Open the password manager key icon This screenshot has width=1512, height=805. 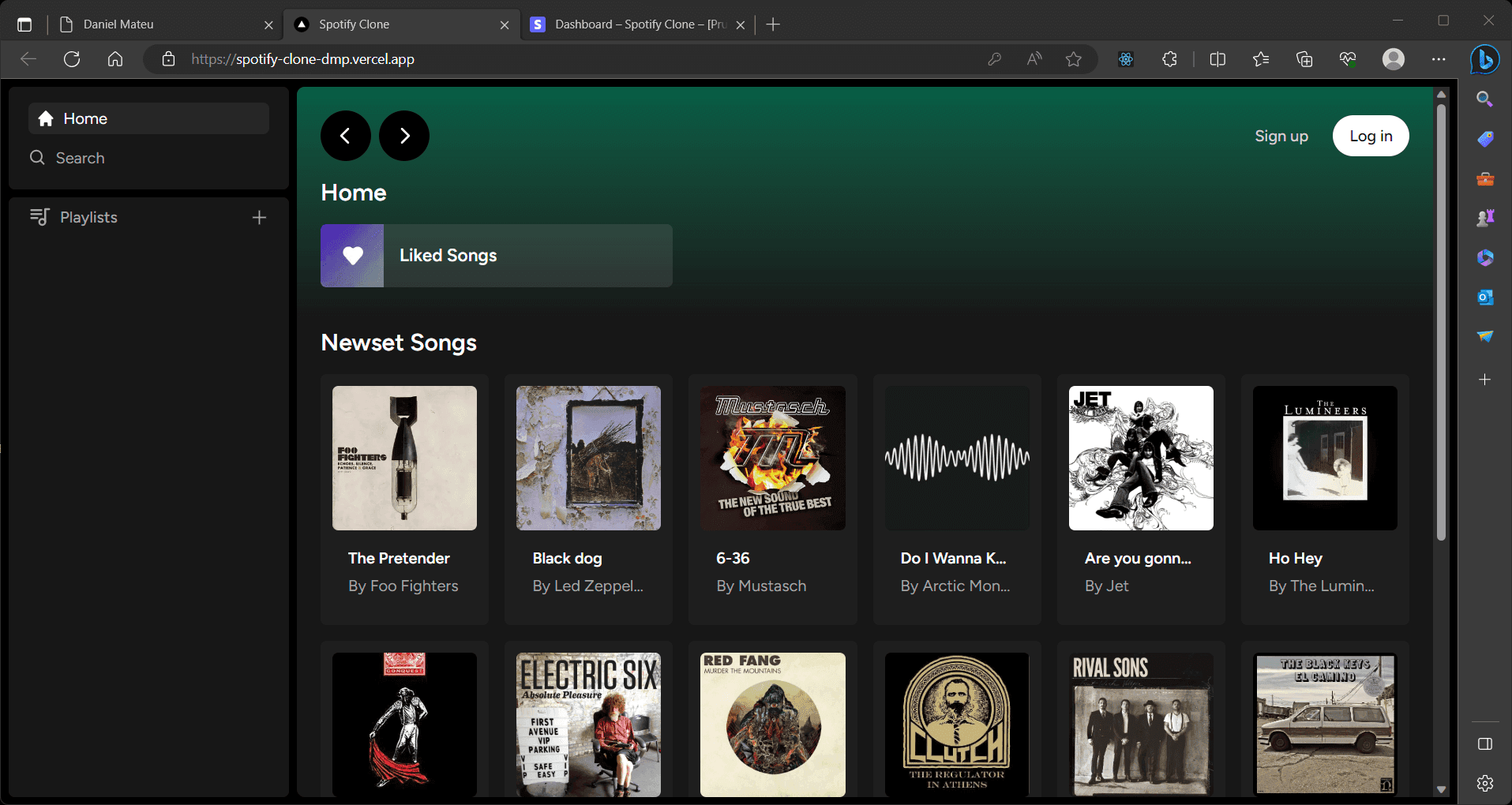pyautogui.click(x=995, y=59)
